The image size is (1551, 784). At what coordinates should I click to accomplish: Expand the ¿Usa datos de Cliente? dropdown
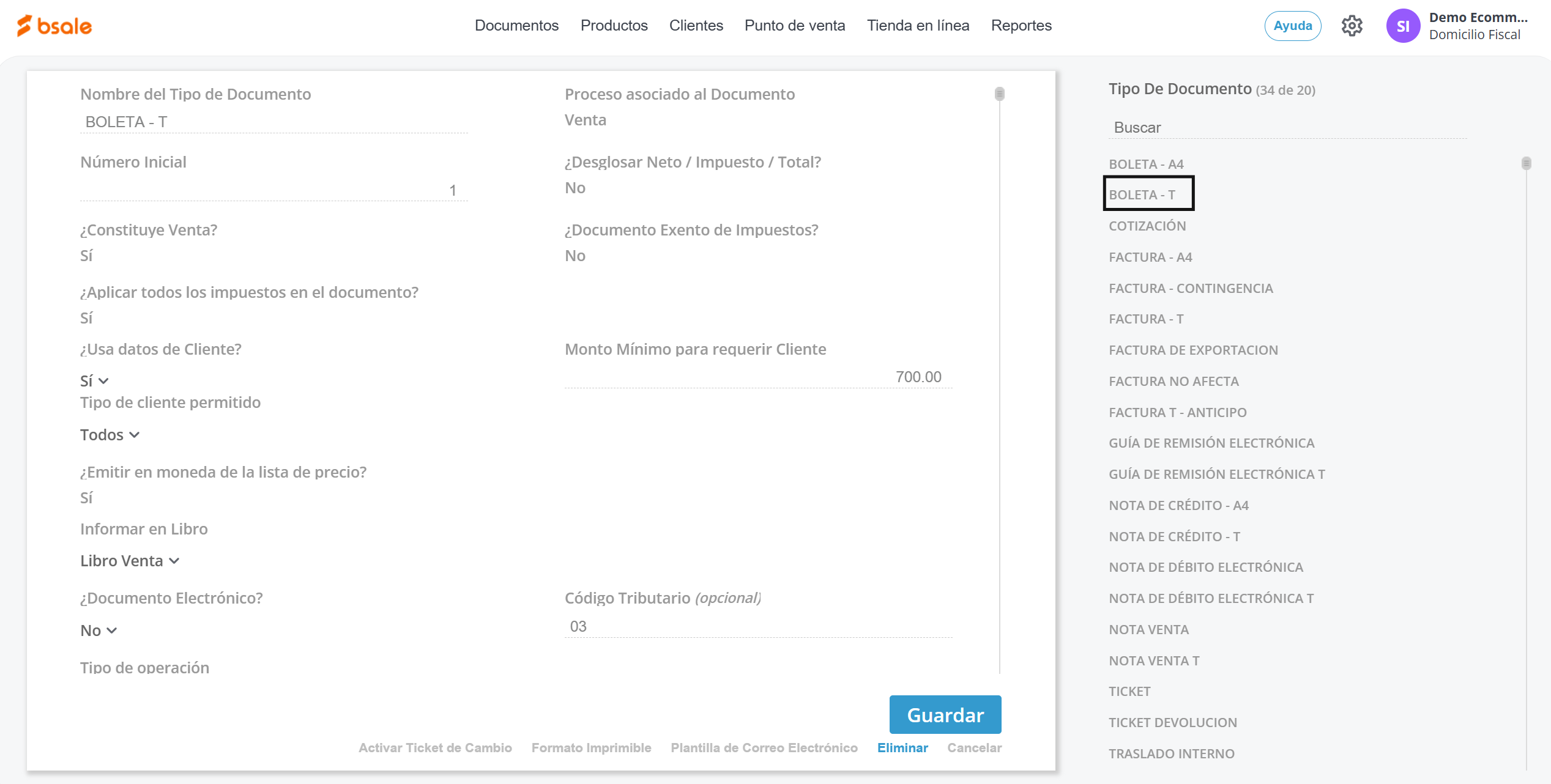pos(94,381)
